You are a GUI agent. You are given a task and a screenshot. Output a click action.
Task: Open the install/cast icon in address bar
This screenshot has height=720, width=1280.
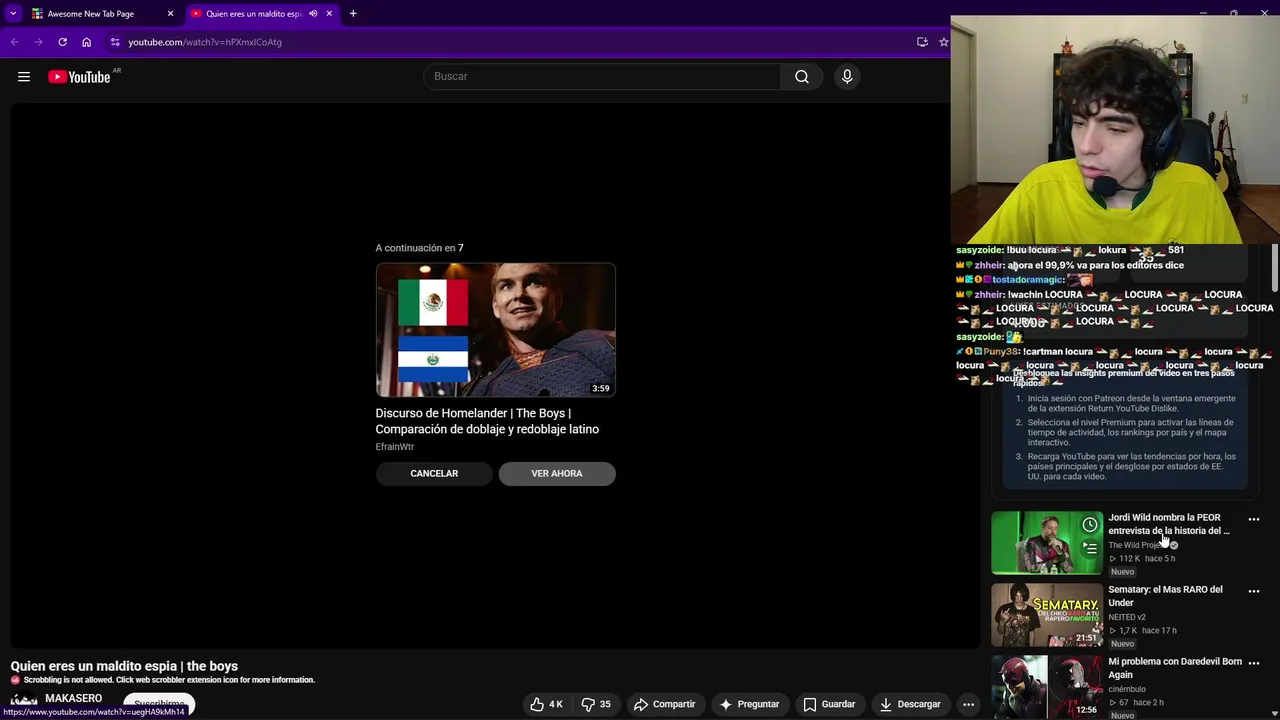922,42
